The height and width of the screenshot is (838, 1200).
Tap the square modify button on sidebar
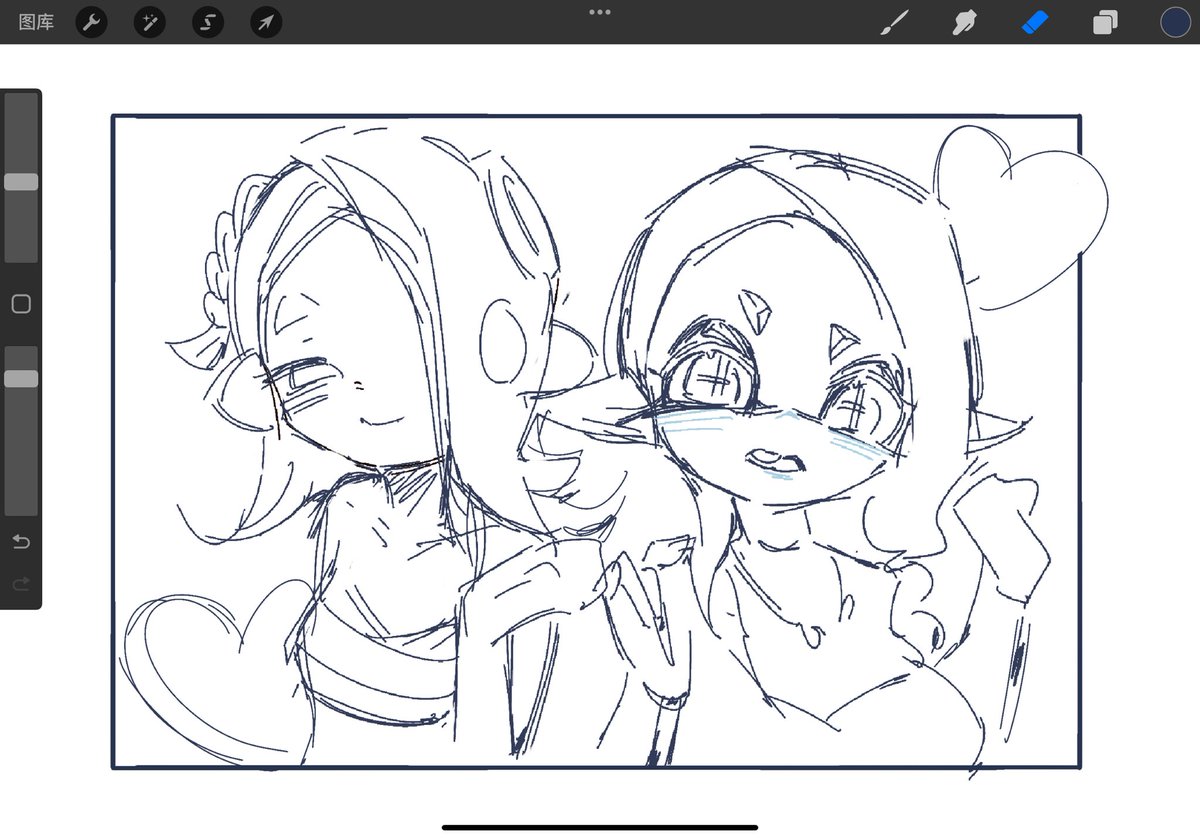click(x=21, y=304)
